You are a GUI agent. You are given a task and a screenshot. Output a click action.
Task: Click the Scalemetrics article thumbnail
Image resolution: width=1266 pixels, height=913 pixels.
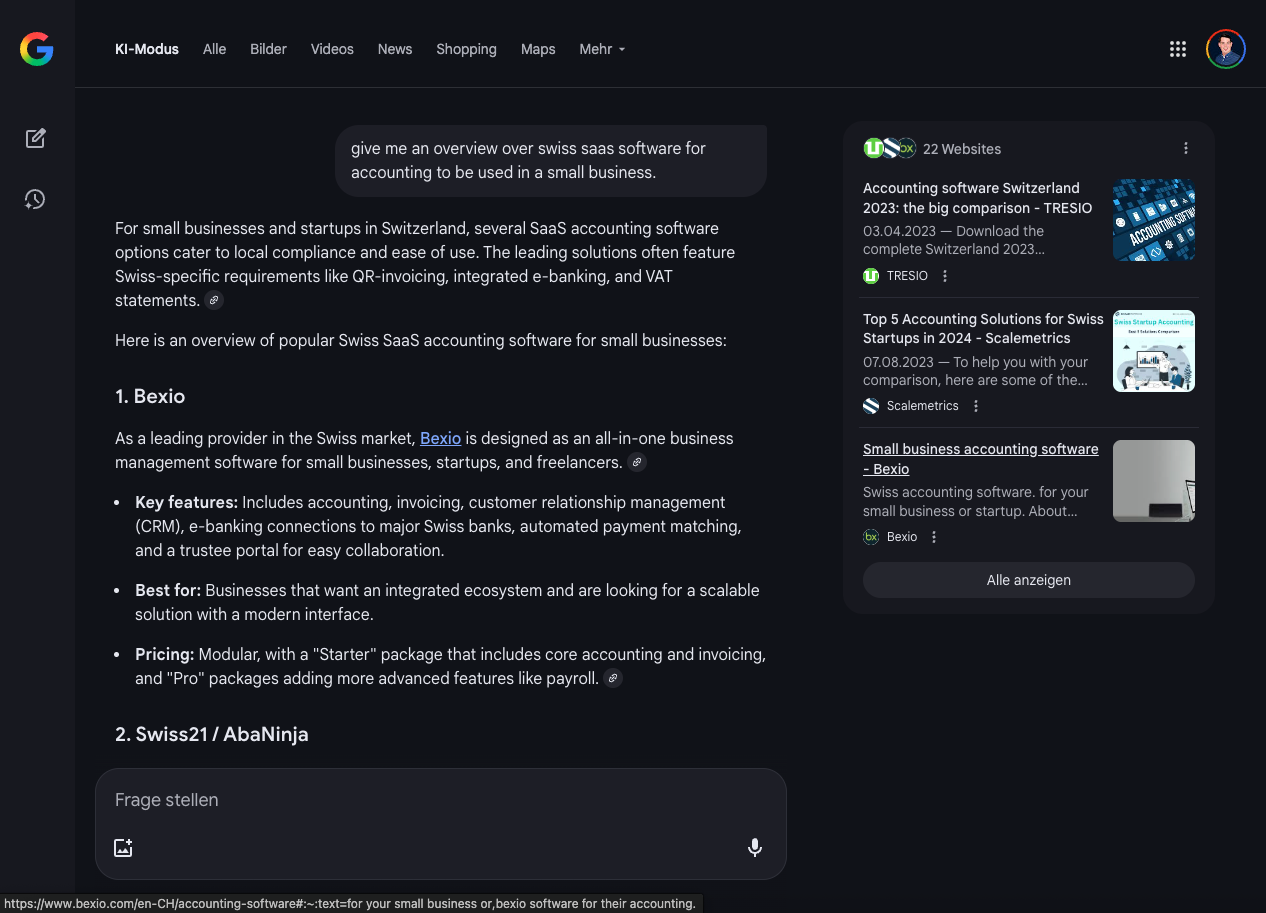[x=1154, y=351]
